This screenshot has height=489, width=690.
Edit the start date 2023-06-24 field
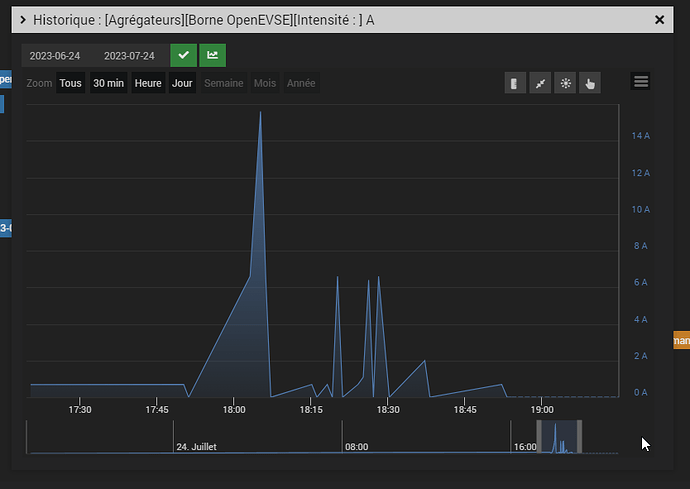[55, 56]
